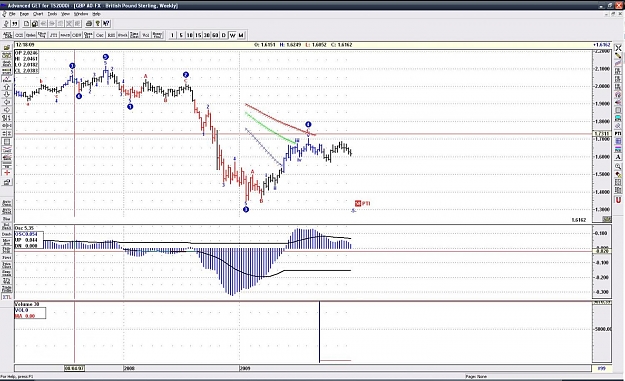This screenshot has height=381, width=625.
Task: Open the Chart menu
Action: pos(38,14)
